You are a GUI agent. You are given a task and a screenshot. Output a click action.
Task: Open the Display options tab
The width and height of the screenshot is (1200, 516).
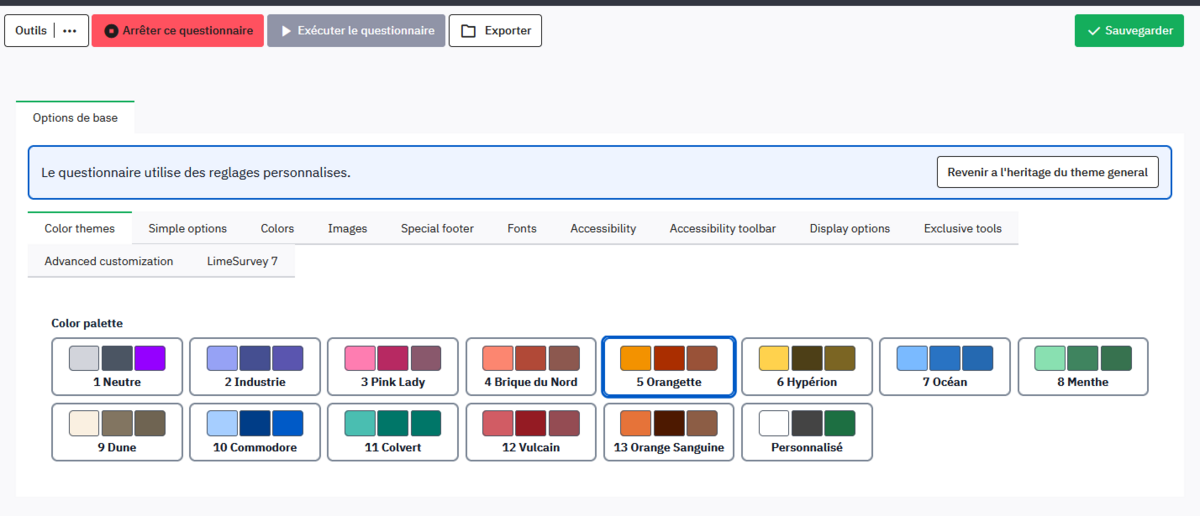(850, 228)
